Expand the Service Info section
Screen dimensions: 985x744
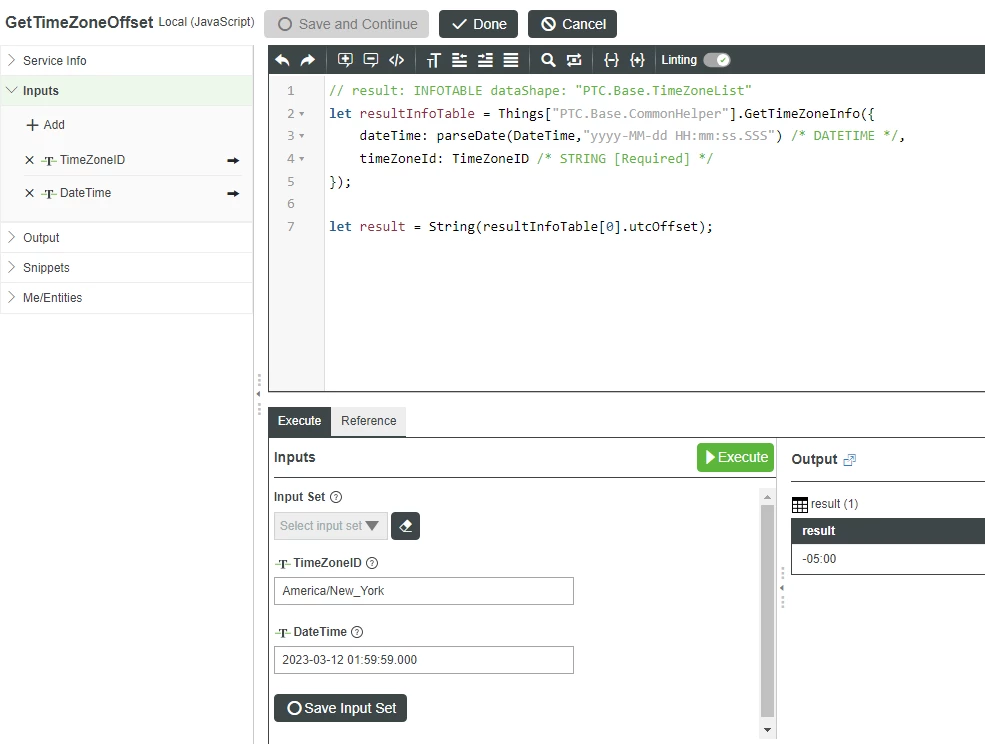click(127, 60)
